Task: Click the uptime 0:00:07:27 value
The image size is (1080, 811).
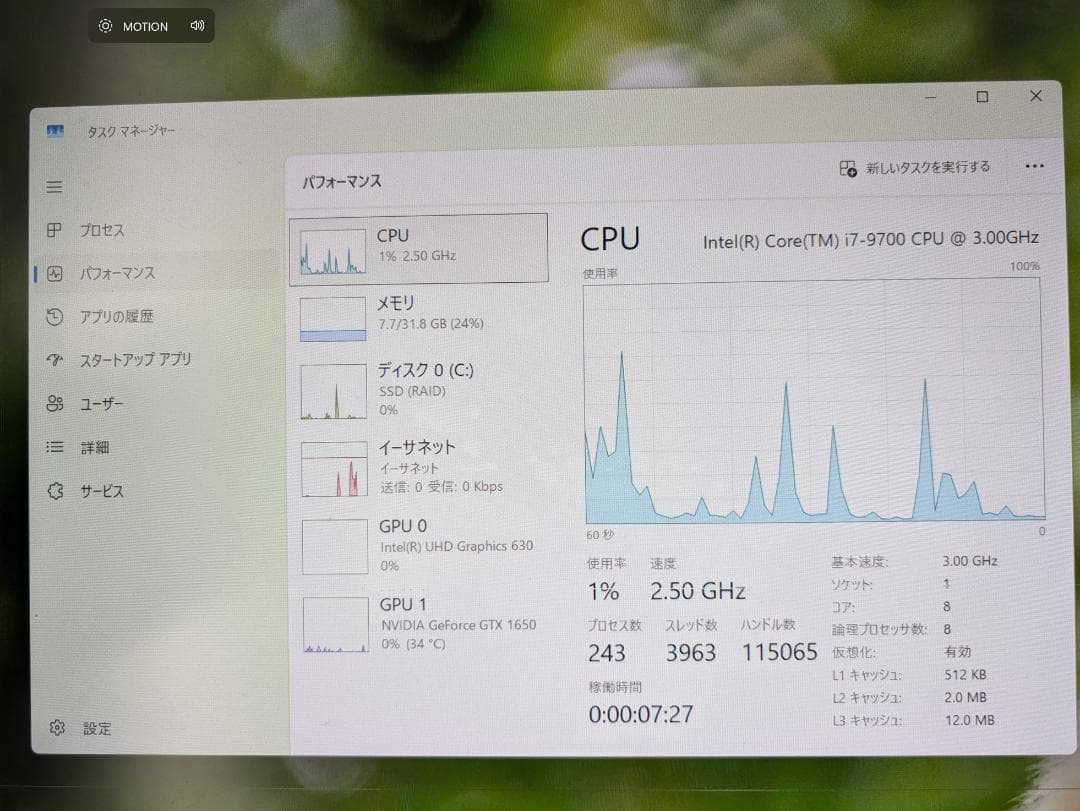Action: pyautogui.click(x=641, y=714)
